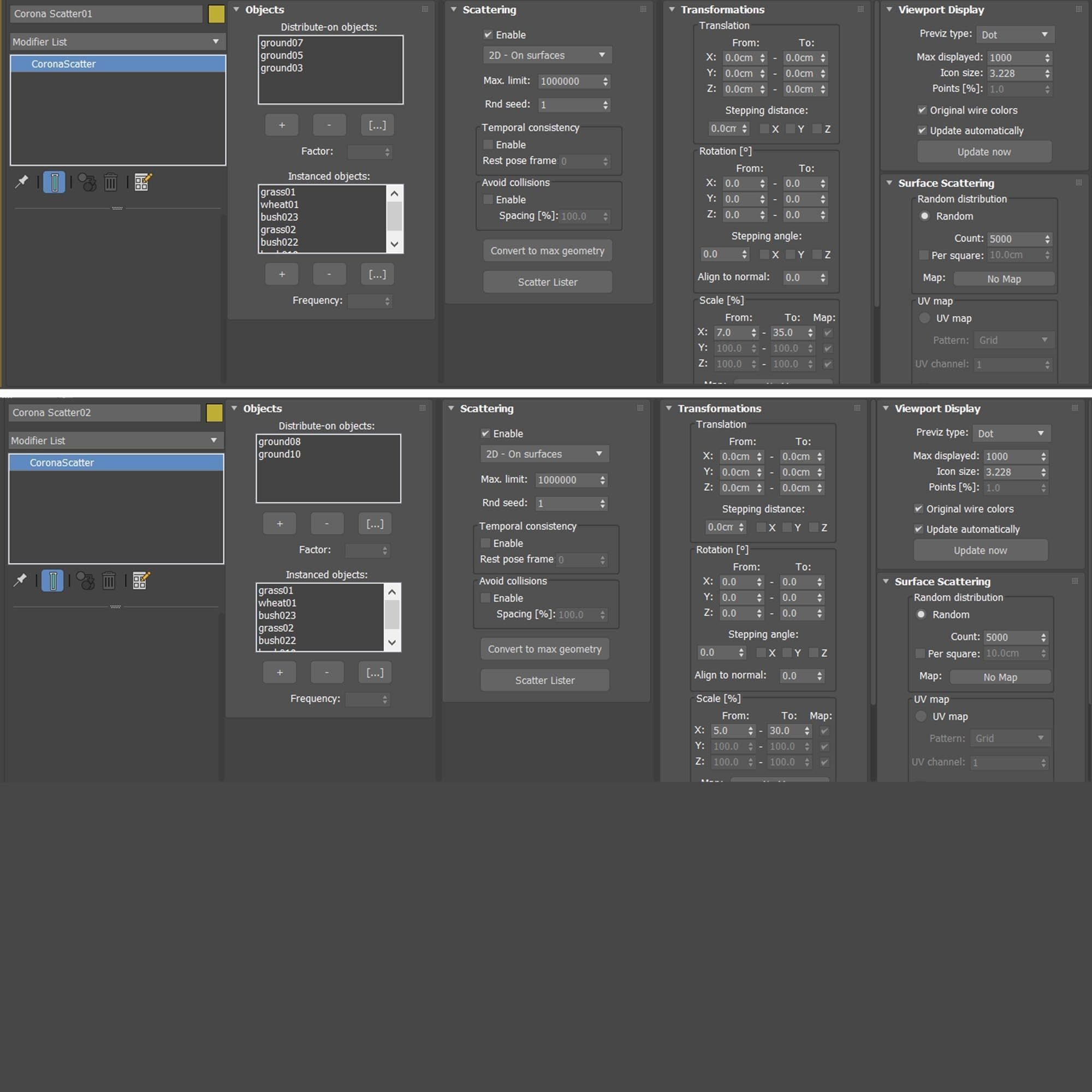Image resolution: width=1092 pixels, height=1092 pixels.
Task: Click Scatter Lister button in Scatter02 panel
Action: [544, 680]
